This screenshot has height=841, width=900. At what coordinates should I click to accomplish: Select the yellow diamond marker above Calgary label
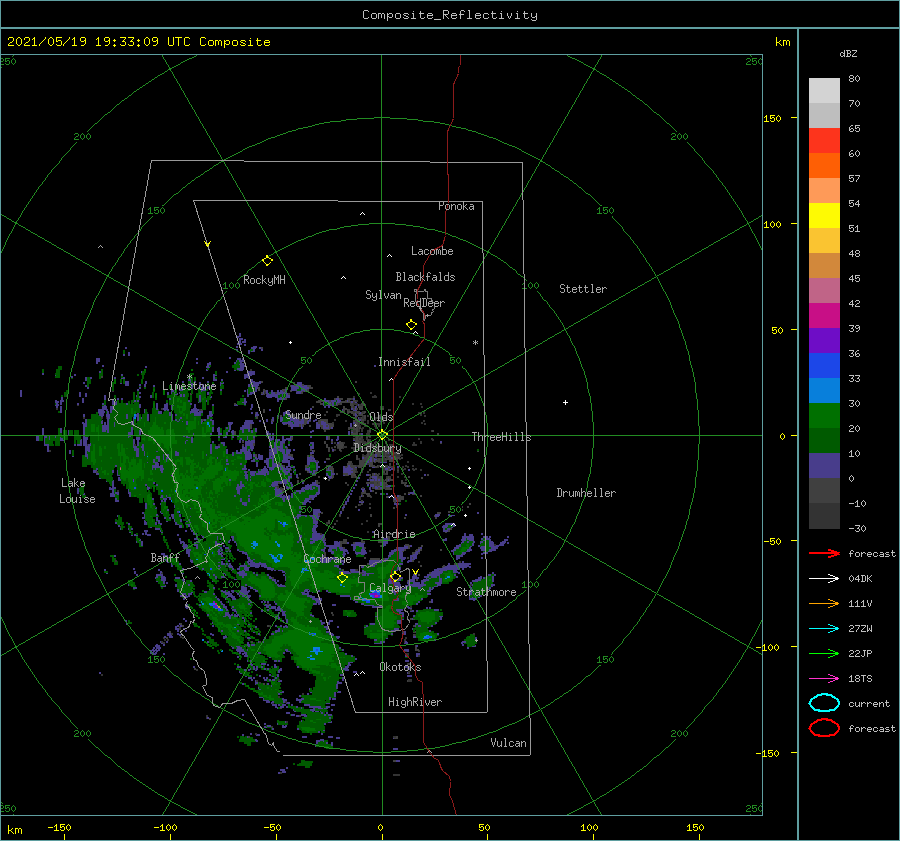coord(395,576)
